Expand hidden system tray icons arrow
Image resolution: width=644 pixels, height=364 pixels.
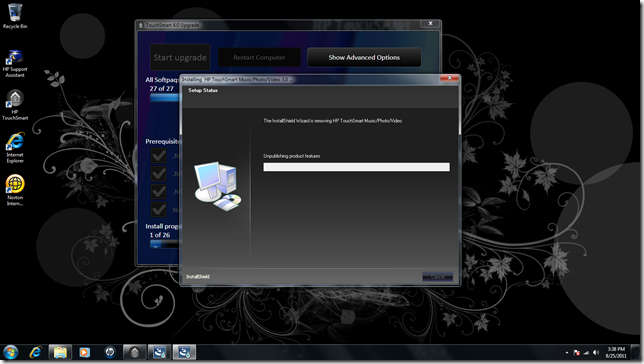tap(567, 352)
